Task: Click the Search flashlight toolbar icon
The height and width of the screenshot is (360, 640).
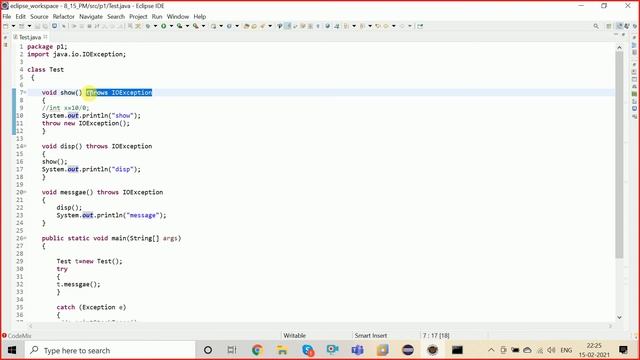Action: tap(262, 26)
